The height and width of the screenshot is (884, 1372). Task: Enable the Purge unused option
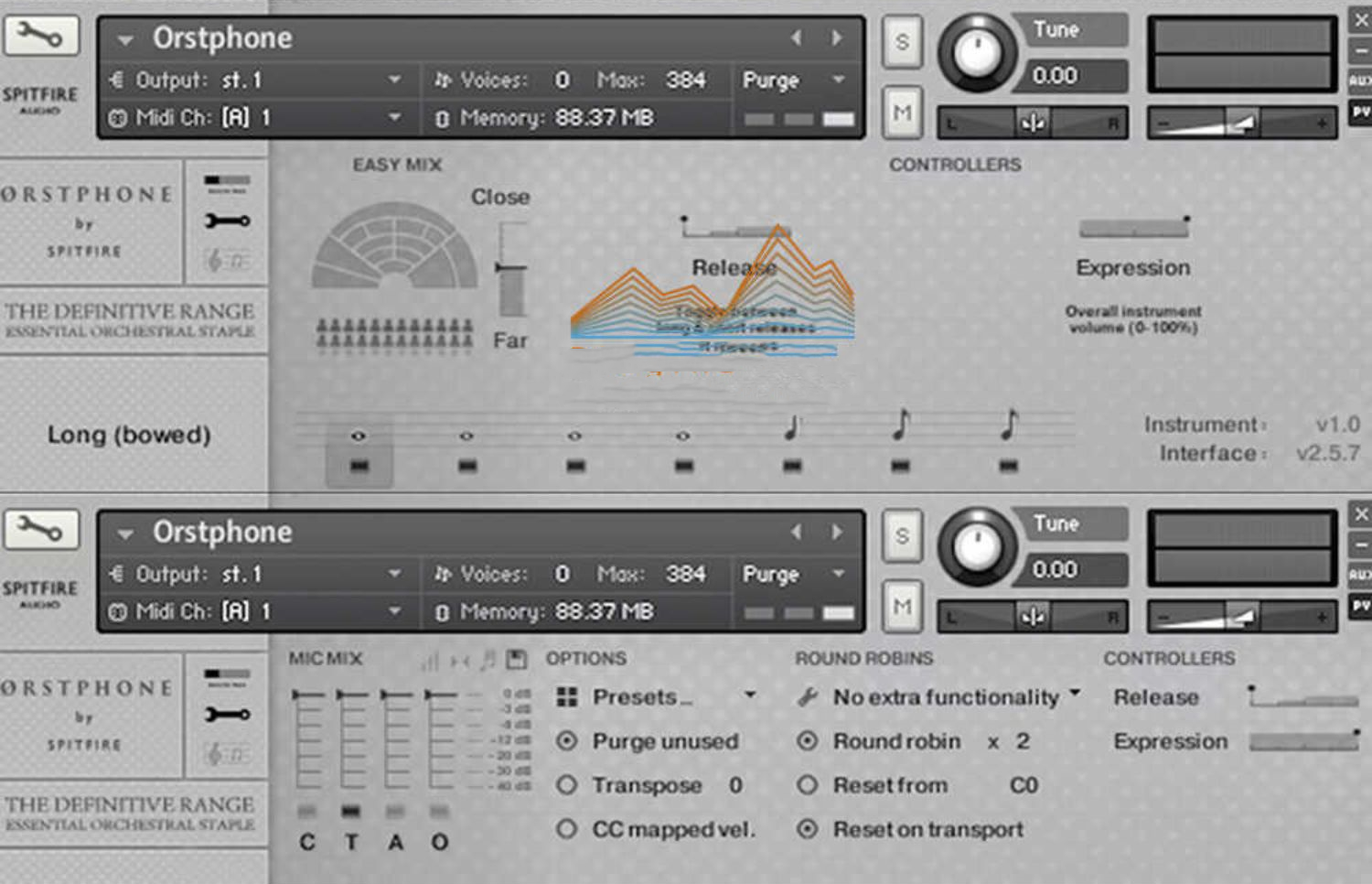[x=567, y=741]
